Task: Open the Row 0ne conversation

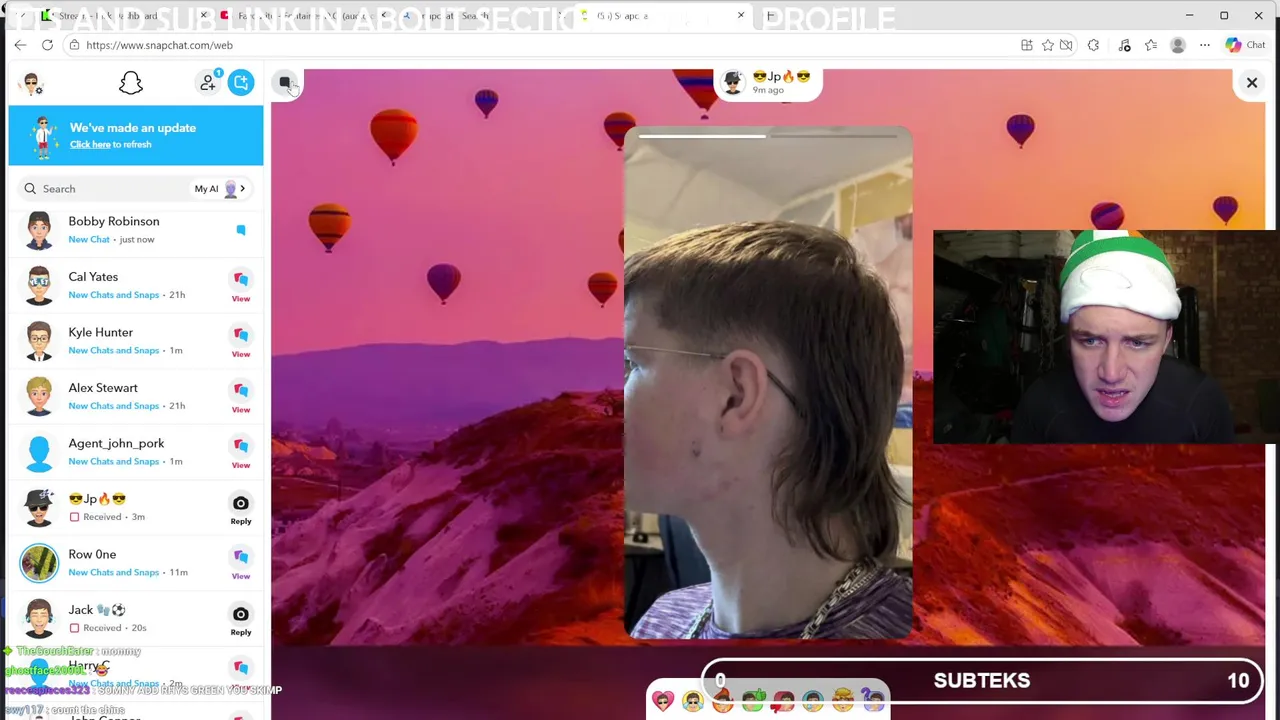Action: (x=136, y=563)
